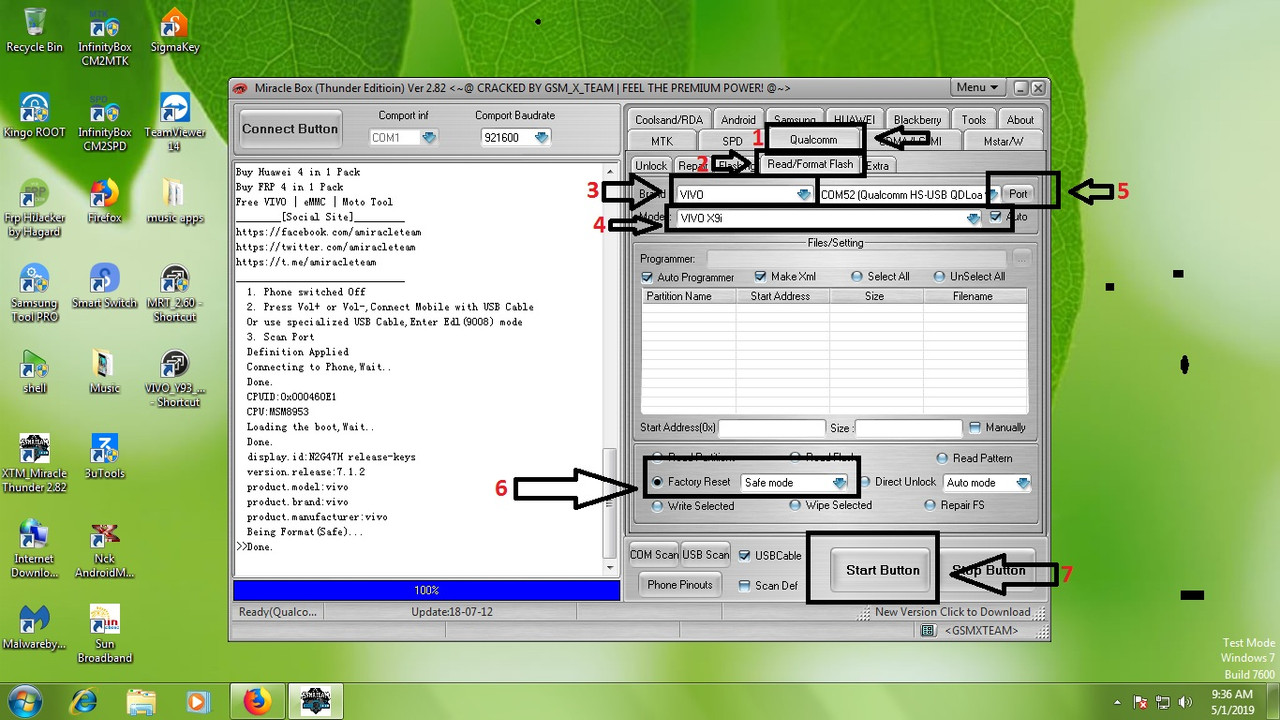Click the Connect Button
The width and height of the screenshot is (1280, 720).
pyautogui.click(x=290, y=129)
